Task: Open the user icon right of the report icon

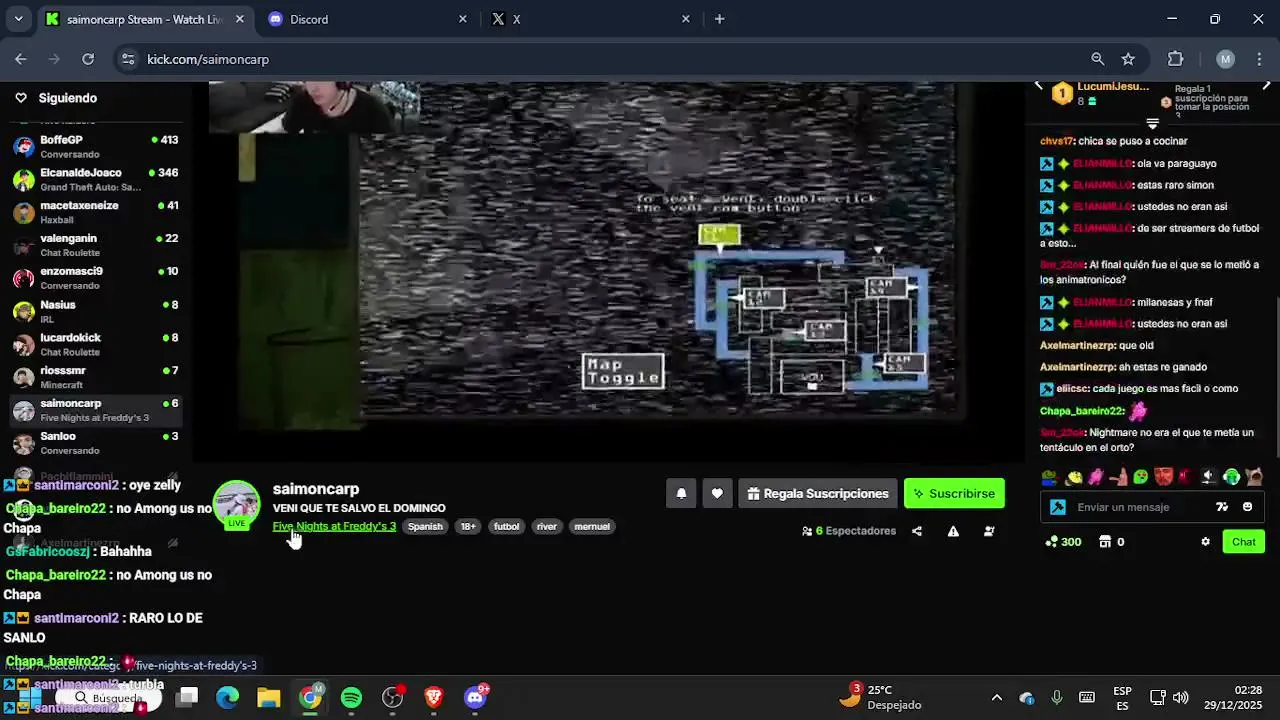Action: click(x=989, y=531)
